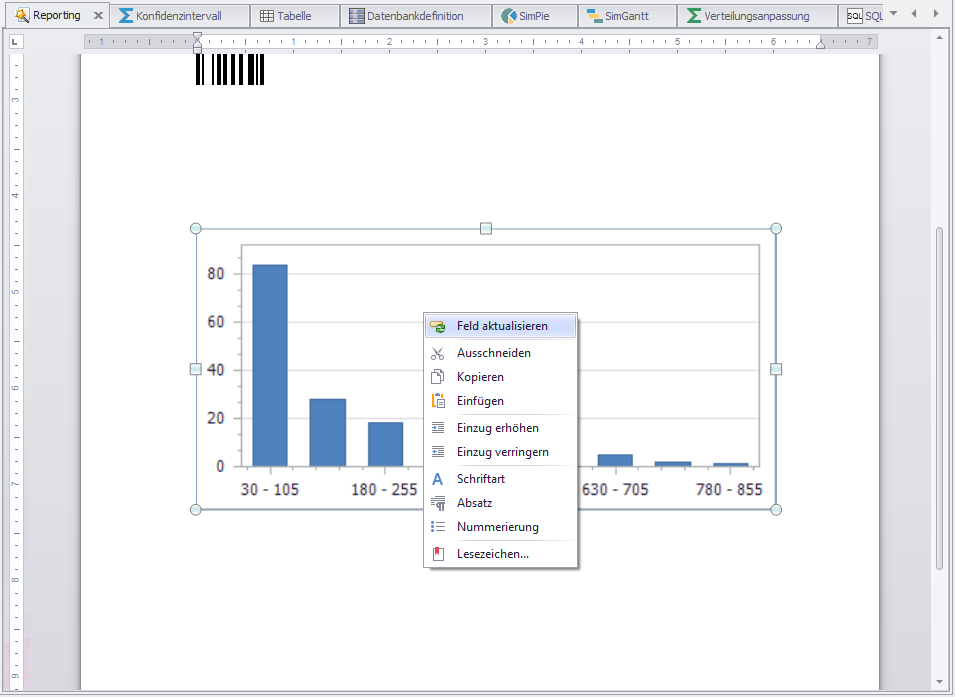Open the Verteilungsanpassung tab
Screen dimensions: 955x697
pos(757,16)
